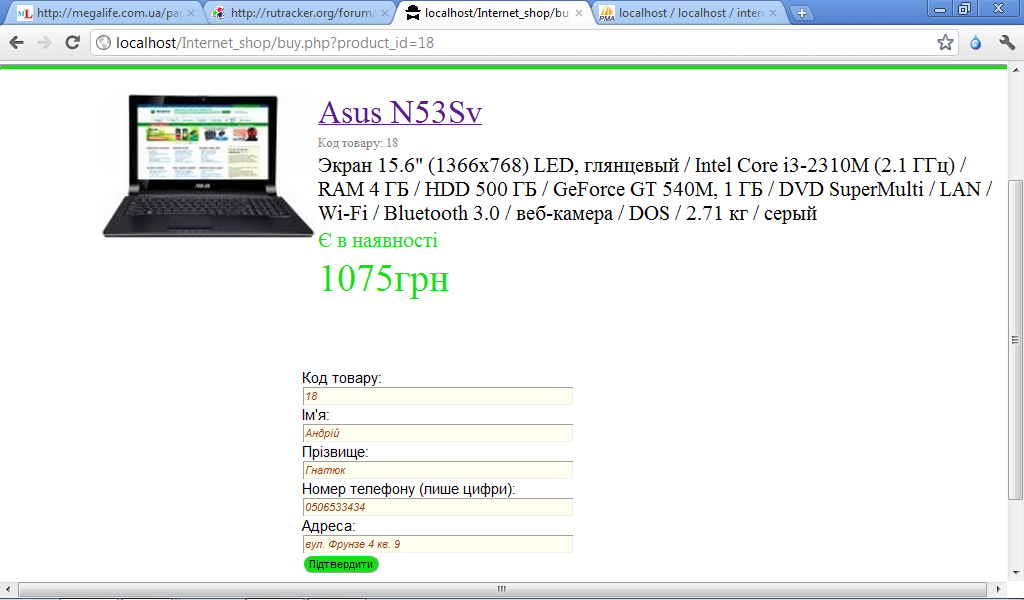Close the phpMyAdmin localhost tab

773,12
